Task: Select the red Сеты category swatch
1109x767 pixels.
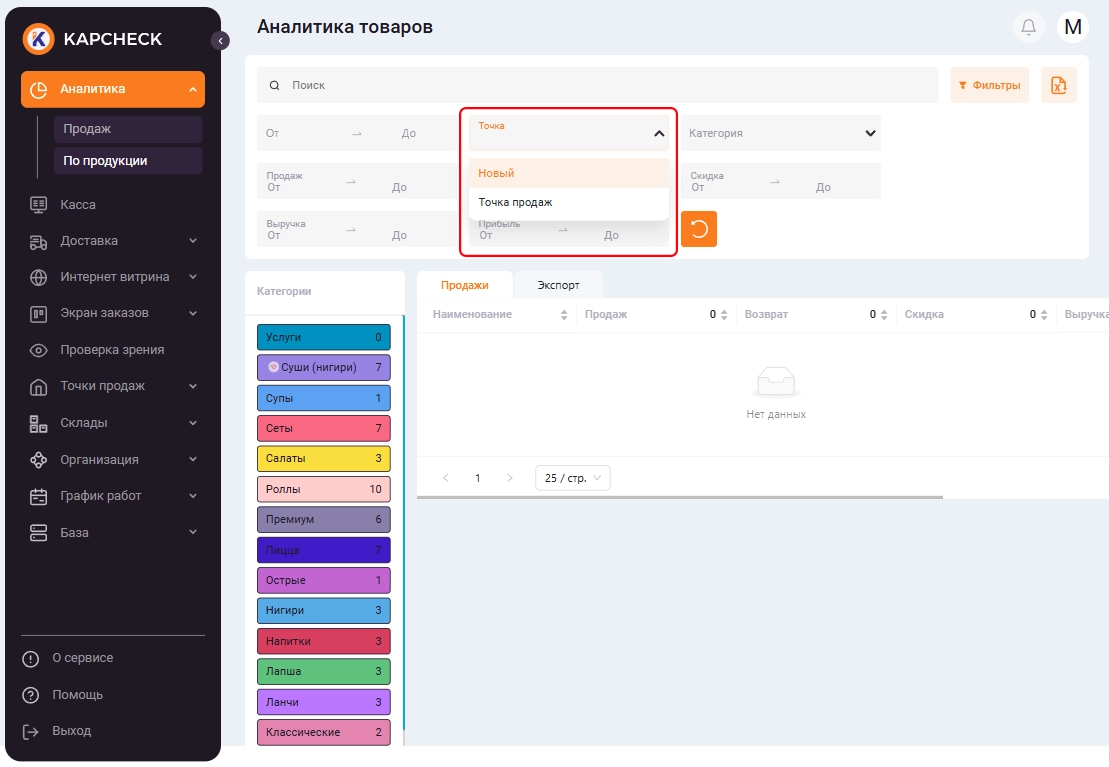Action: coord(323,429)
